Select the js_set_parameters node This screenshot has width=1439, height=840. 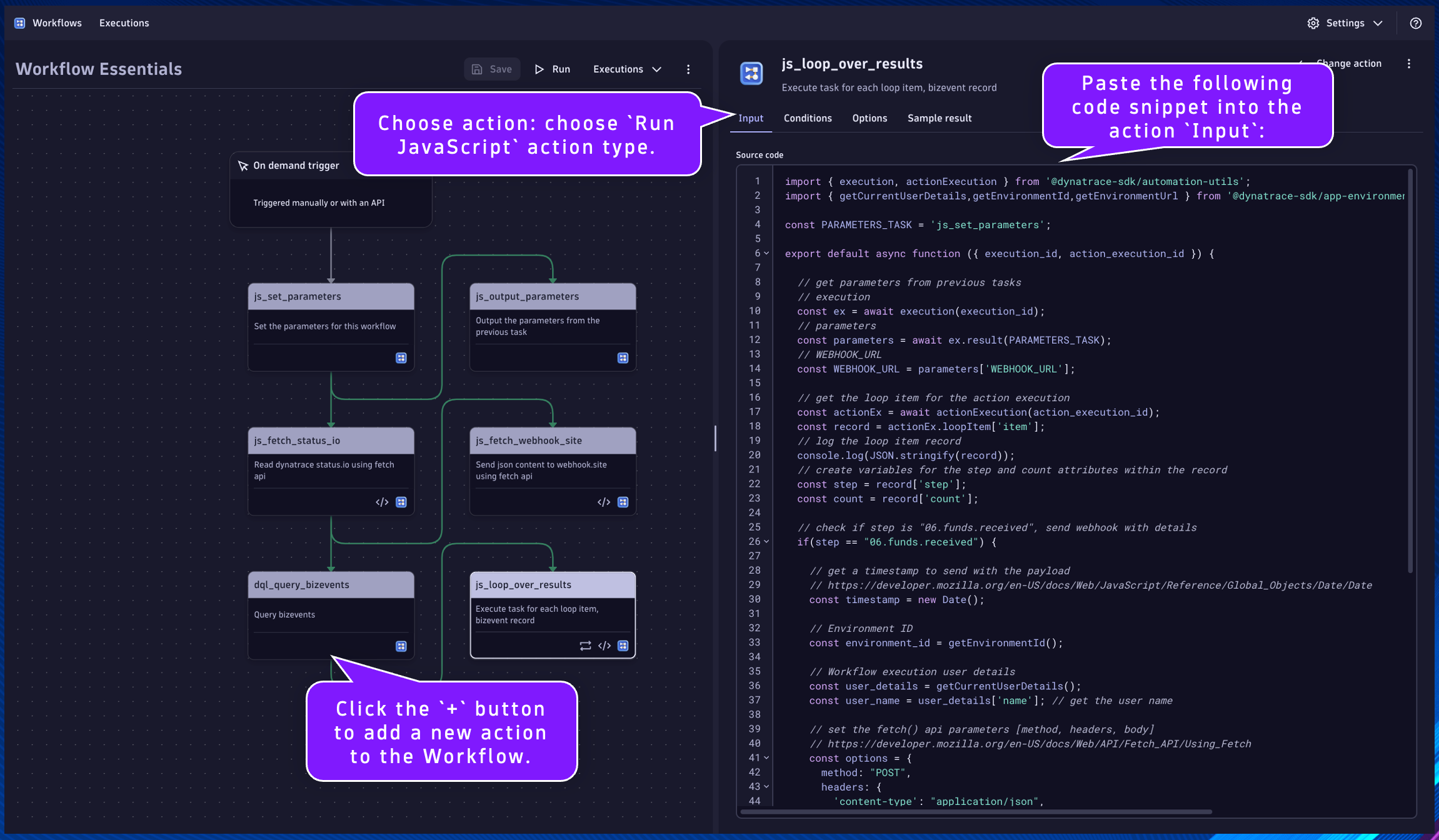pos(331,327)
